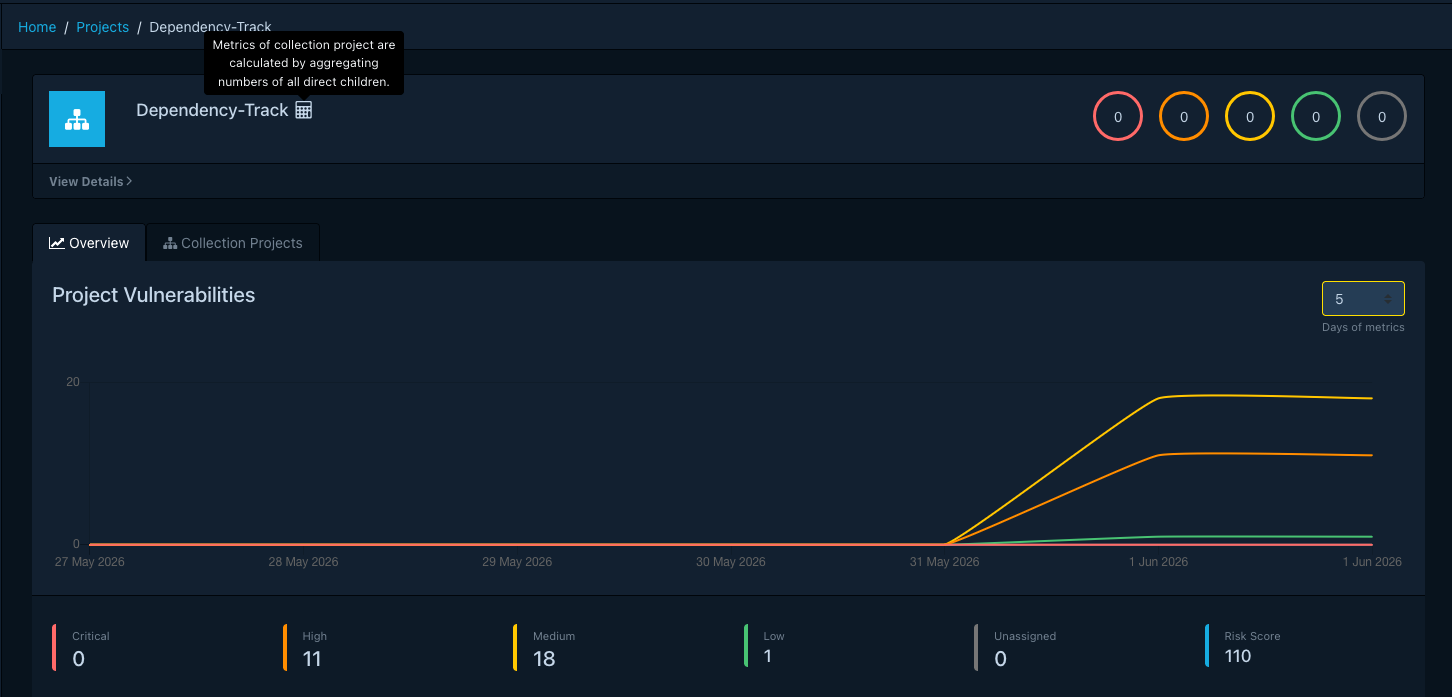
Task: Click the 28 May 2026 axis label
Action: (x=303, y=562)
